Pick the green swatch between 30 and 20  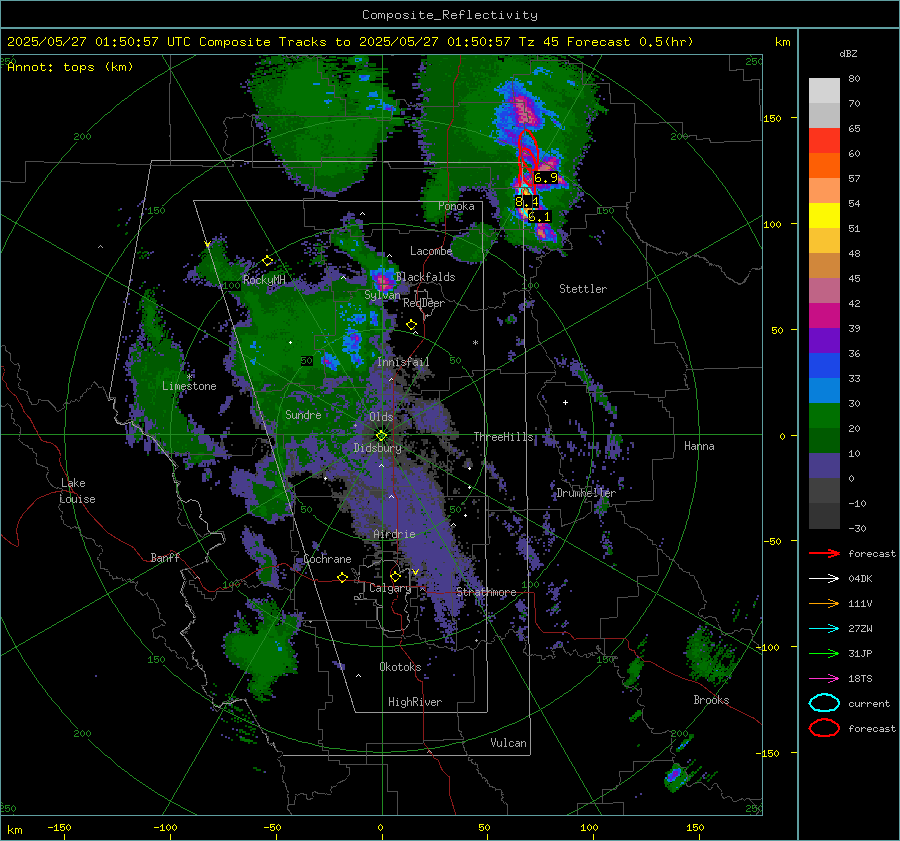[824, 415]
